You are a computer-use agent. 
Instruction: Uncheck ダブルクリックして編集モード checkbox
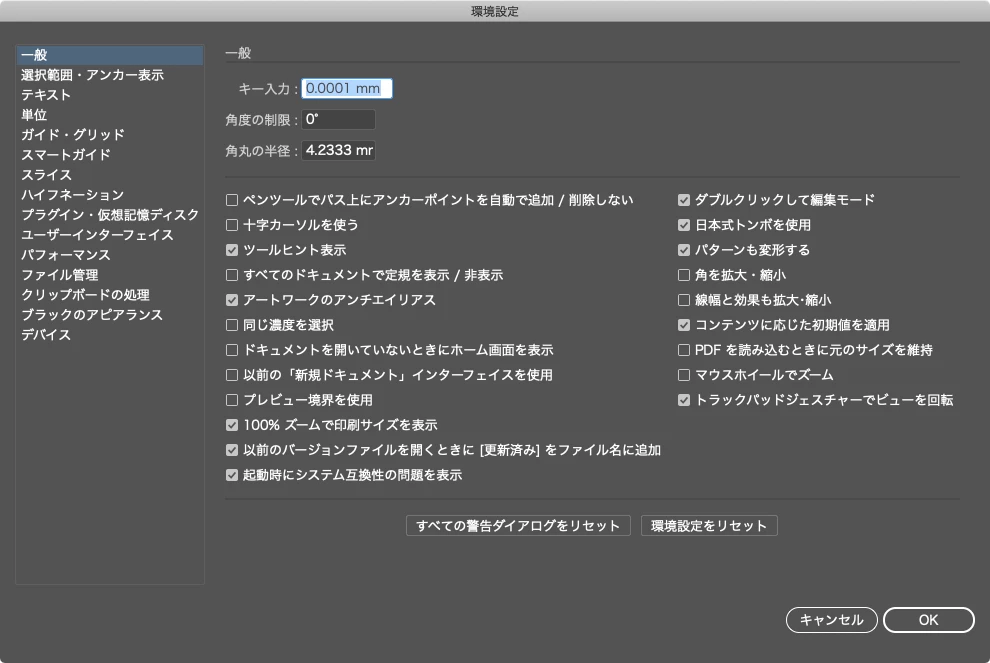click(684, 200)
